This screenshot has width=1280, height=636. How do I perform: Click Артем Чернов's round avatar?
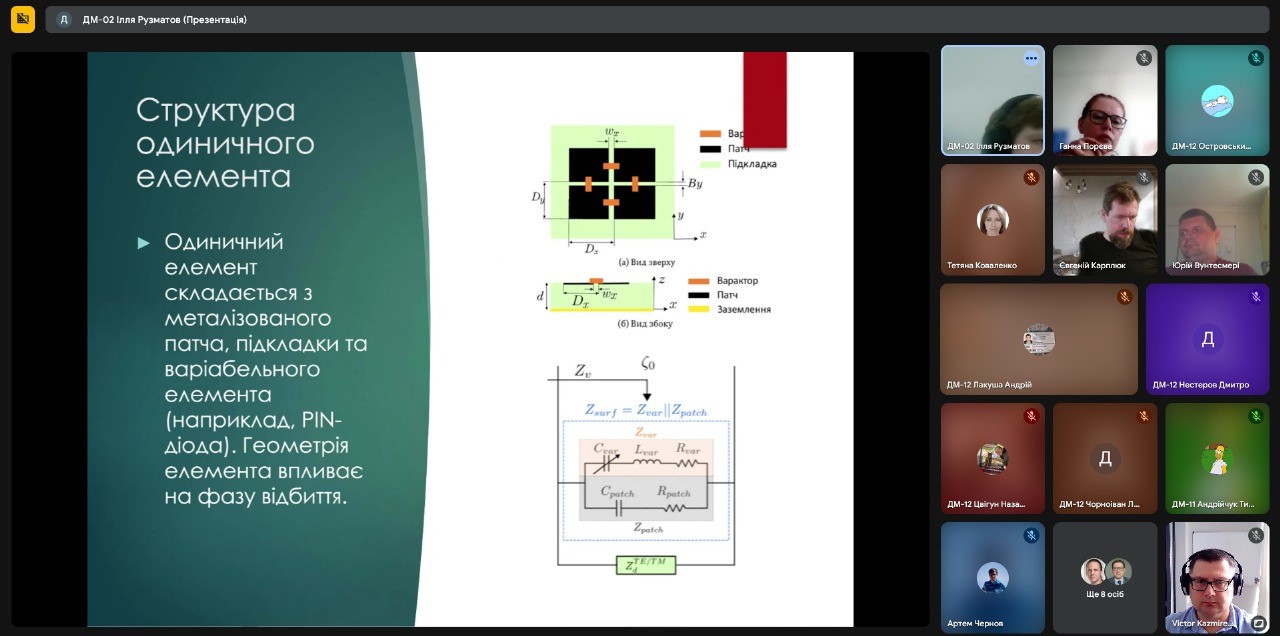993,577
